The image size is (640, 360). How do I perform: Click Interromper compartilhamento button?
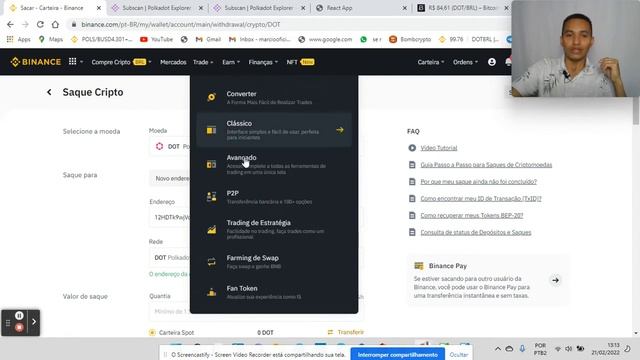pyautogui.click(x=398, y=355)
